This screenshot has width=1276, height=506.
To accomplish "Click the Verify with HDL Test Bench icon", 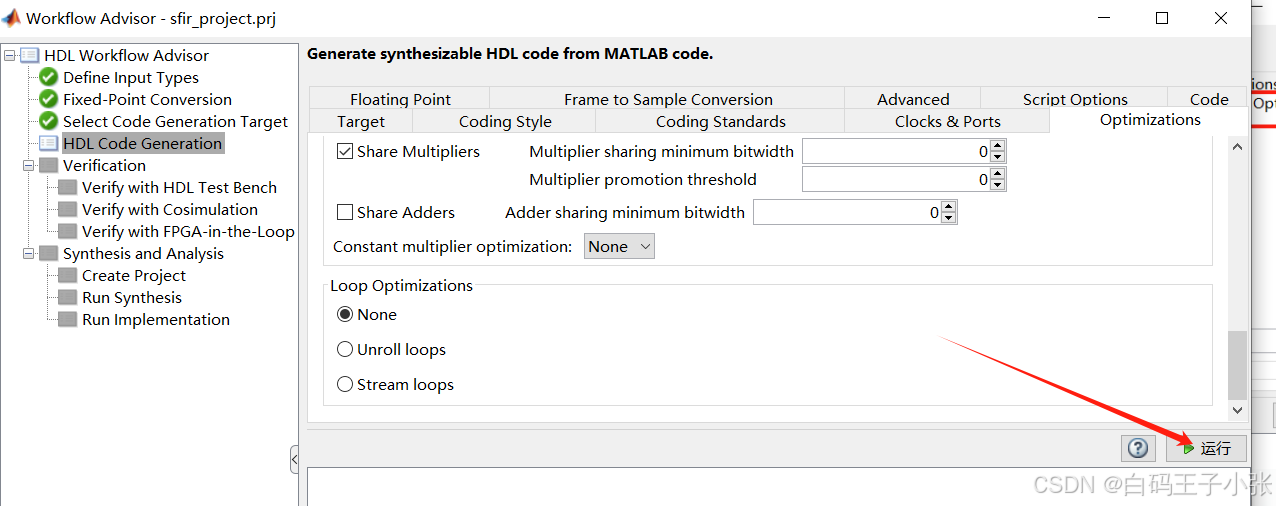I will 67,187.
